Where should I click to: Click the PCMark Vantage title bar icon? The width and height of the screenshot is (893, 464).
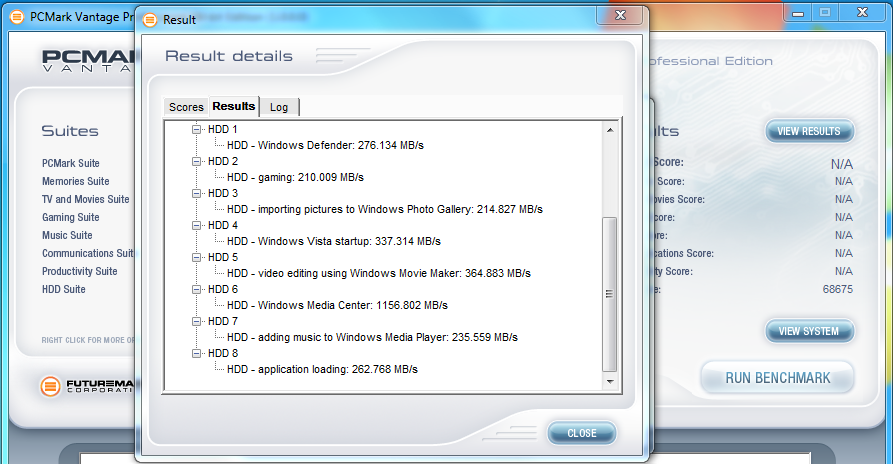[17, 17]
